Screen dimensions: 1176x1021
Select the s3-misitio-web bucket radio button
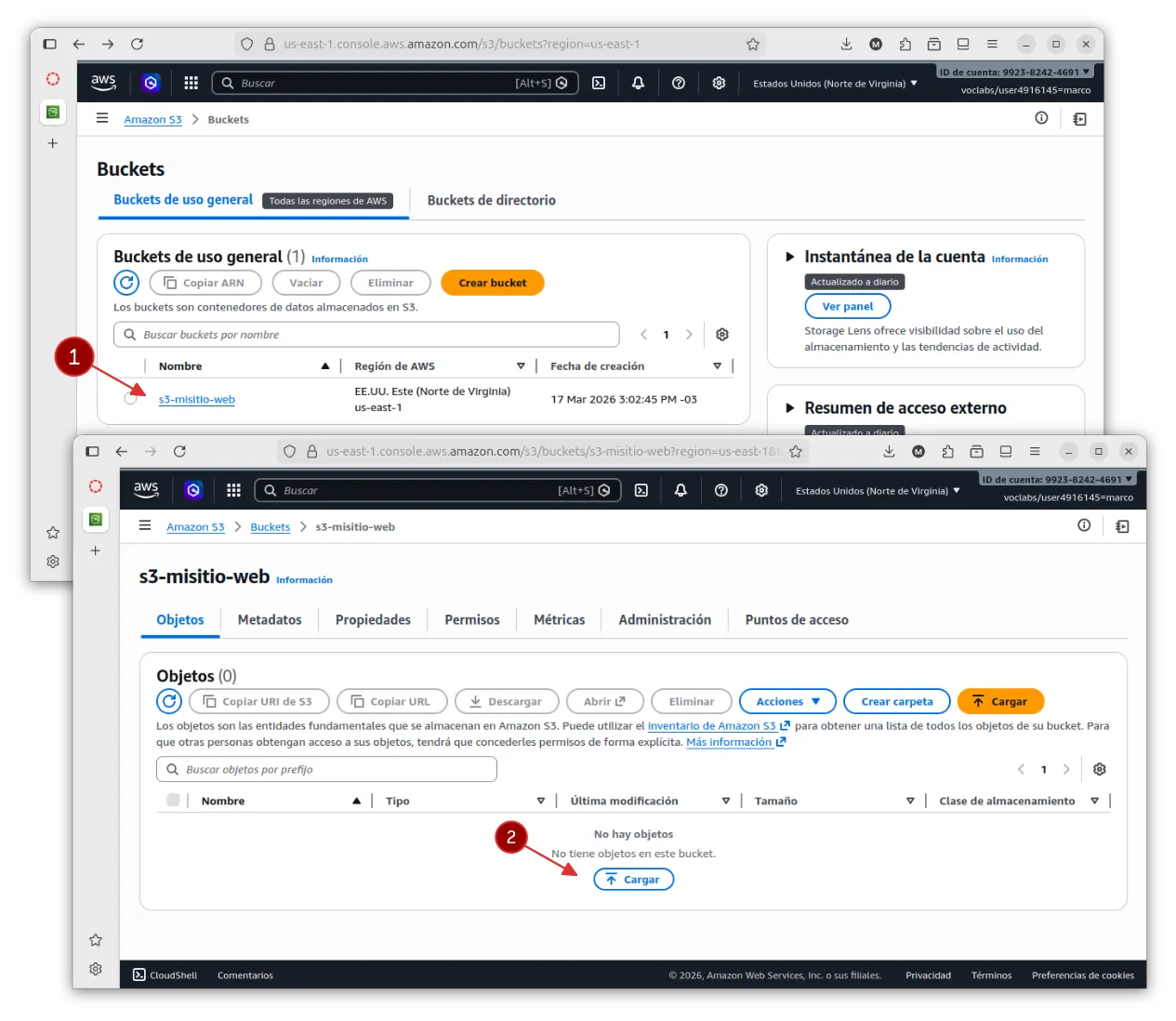pyautogui.click(x=130, y=399)
